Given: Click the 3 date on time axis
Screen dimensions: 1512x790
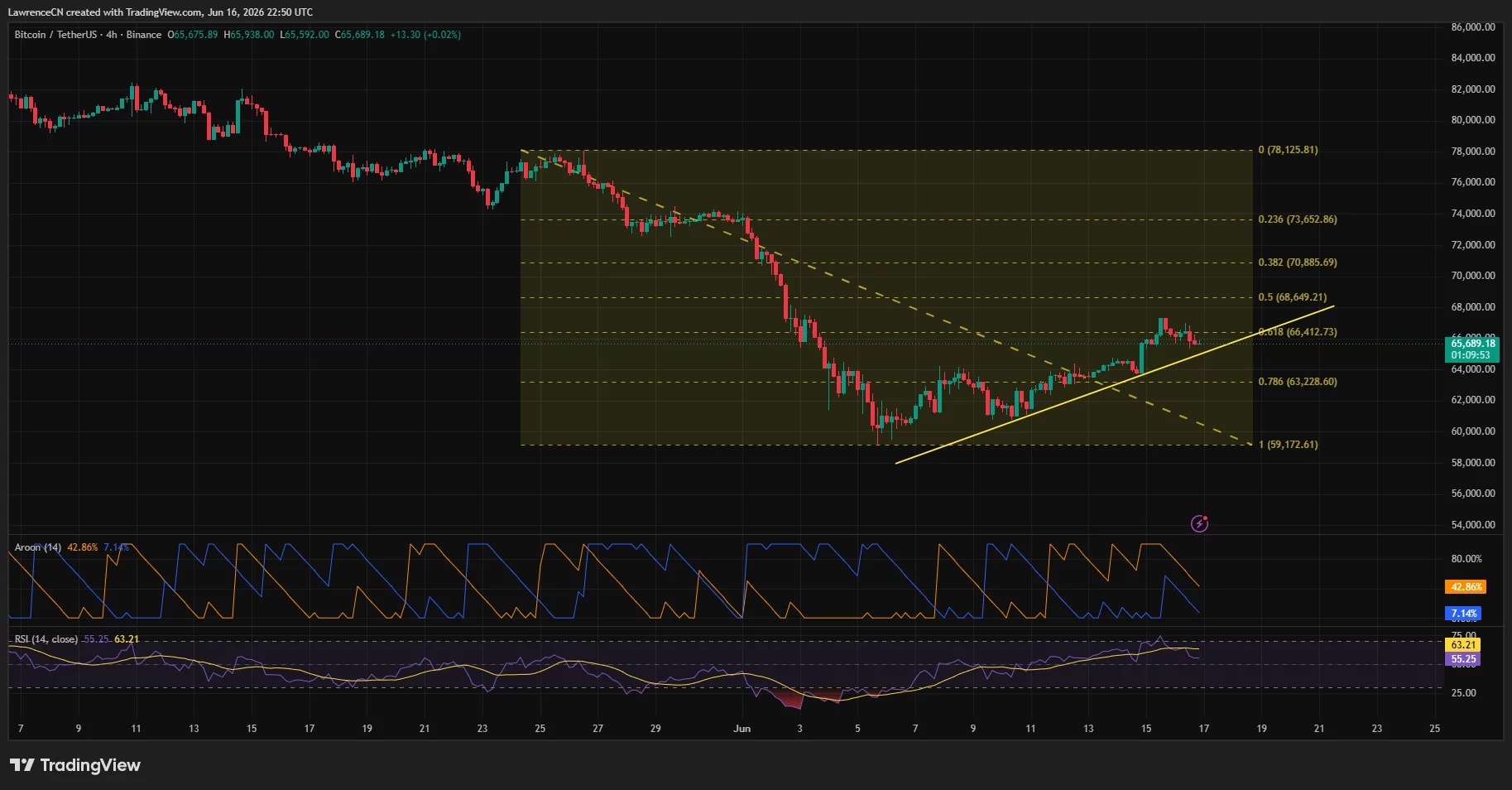Looking at the screenshot, I should click(x=799, y=729).
